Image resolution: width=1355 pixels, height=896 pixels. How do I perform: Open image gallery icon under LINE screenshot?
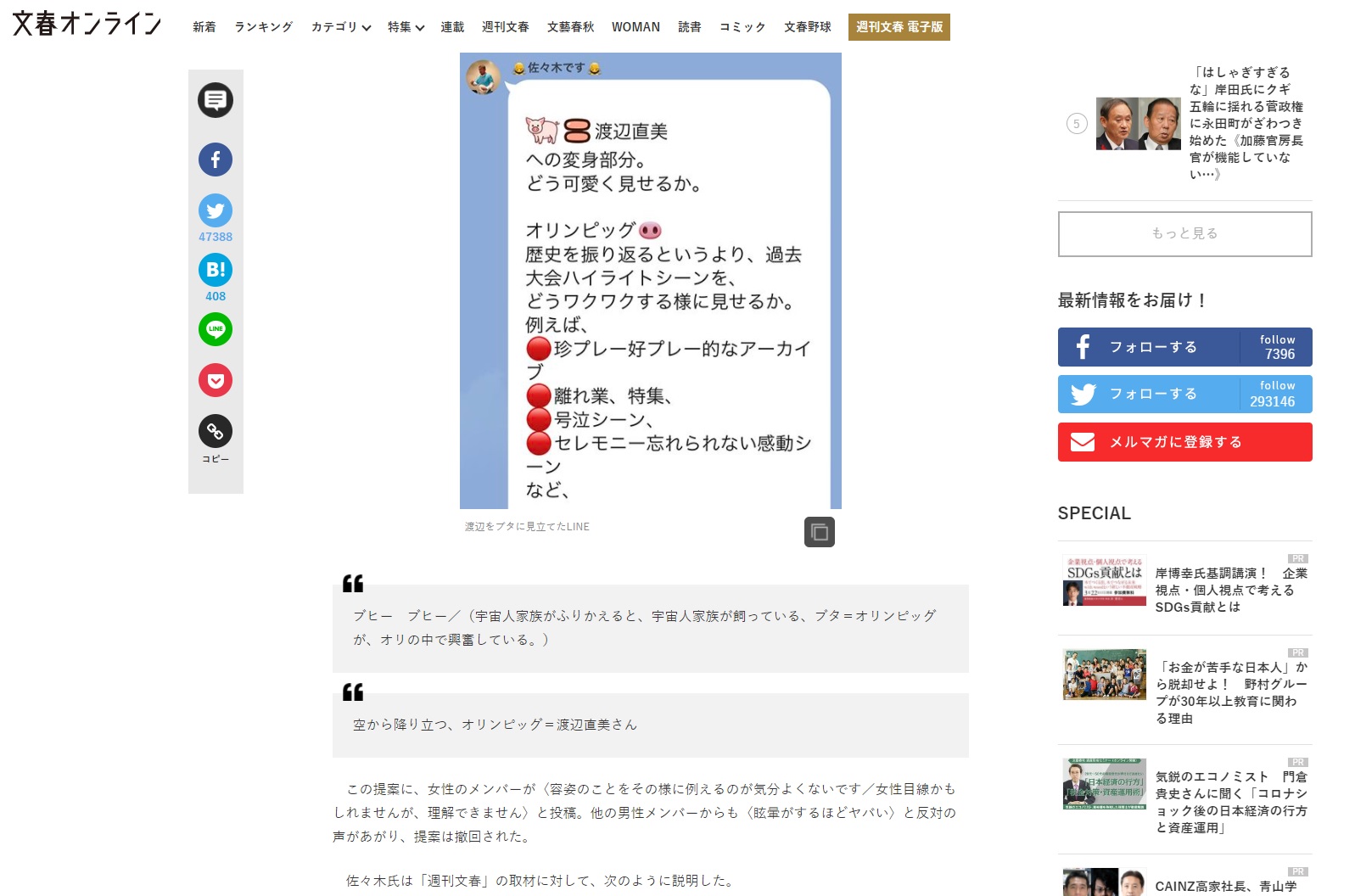(x=820, y=532)
